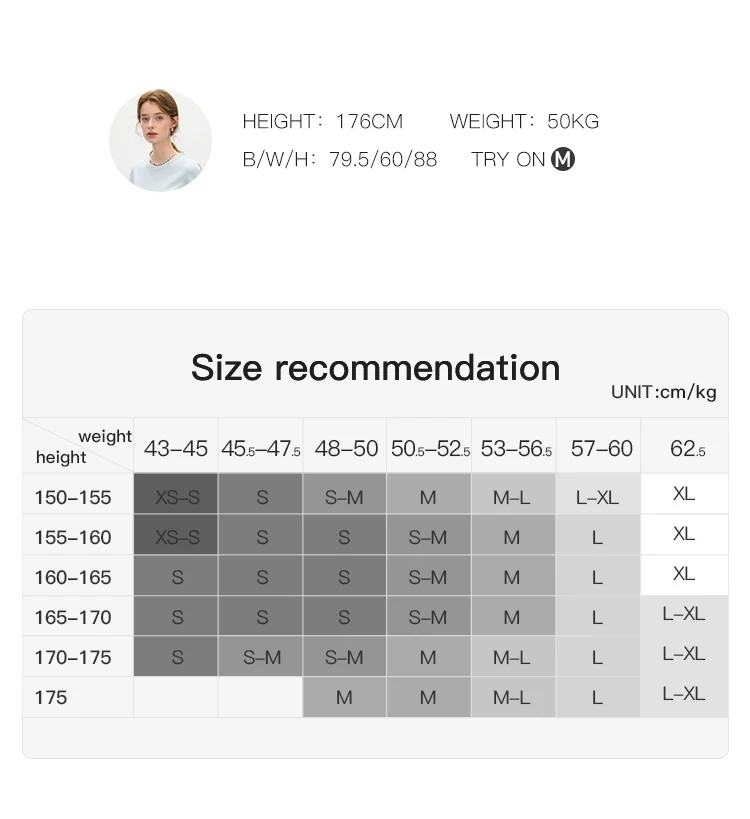Click the Size recommendation heading
750x819 pixels.
[375, 368]
